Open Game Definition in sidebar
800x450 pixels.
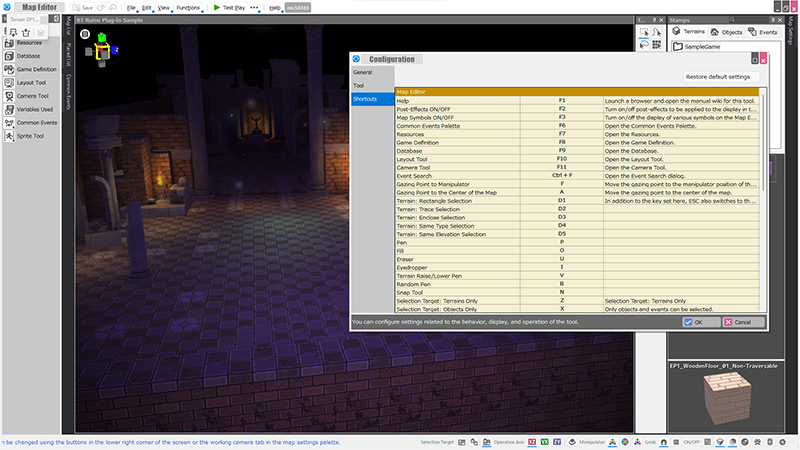click(31, 69)
